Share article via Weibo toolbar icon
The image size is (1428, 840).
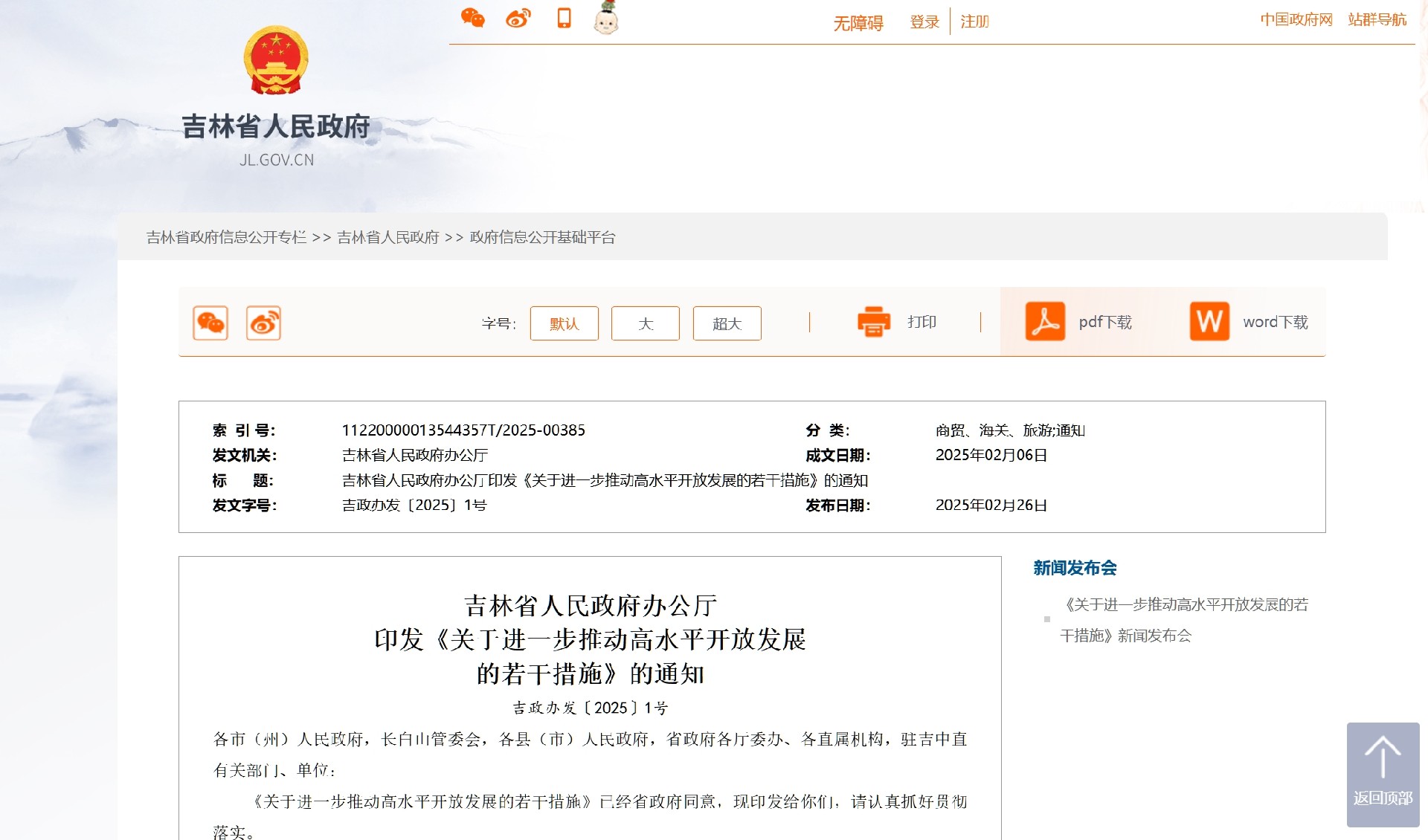pyautogui.click(x=263, y=323)
